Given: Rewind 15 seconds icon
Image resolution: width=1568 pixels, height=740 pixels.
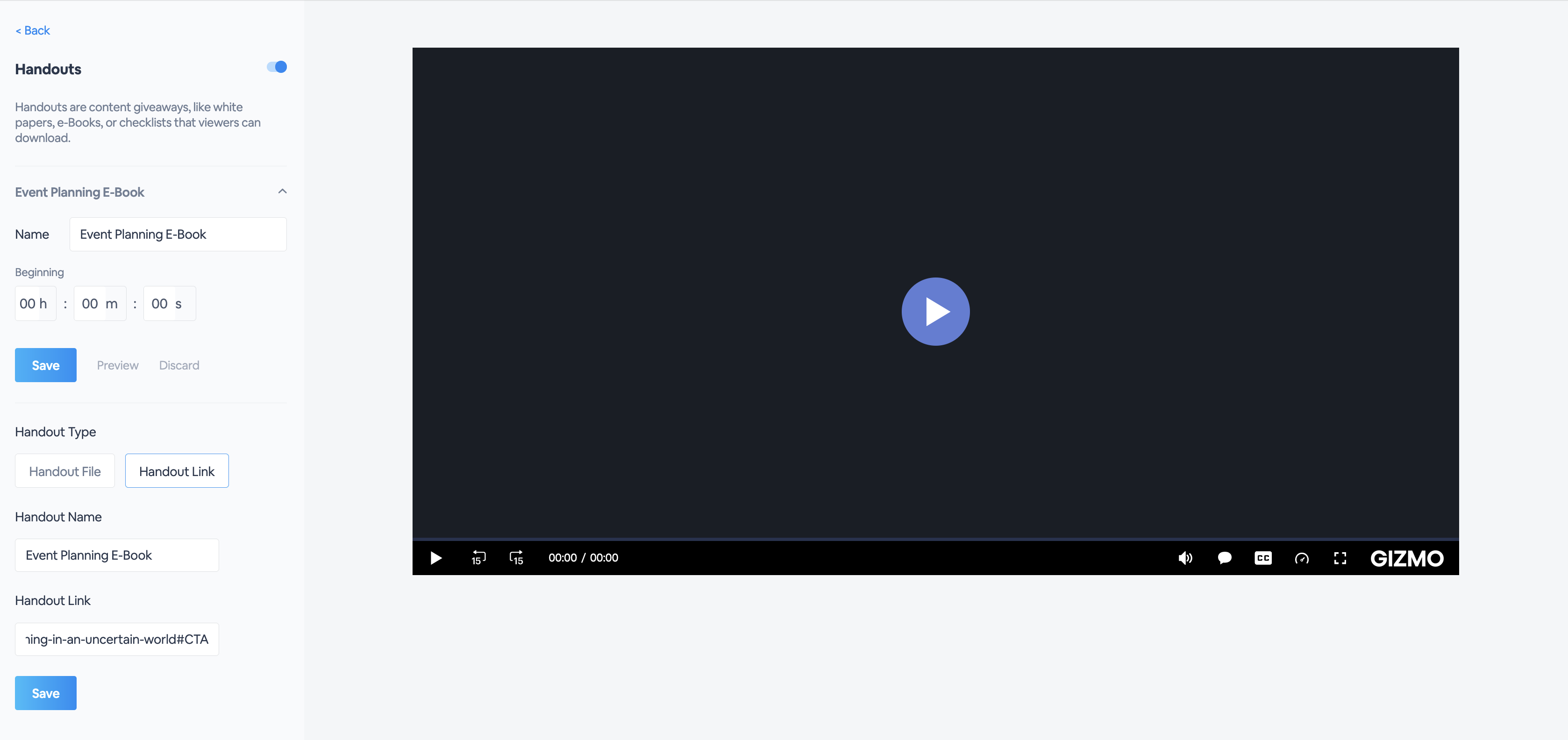Looking at the screenshot, I should 478,557.
